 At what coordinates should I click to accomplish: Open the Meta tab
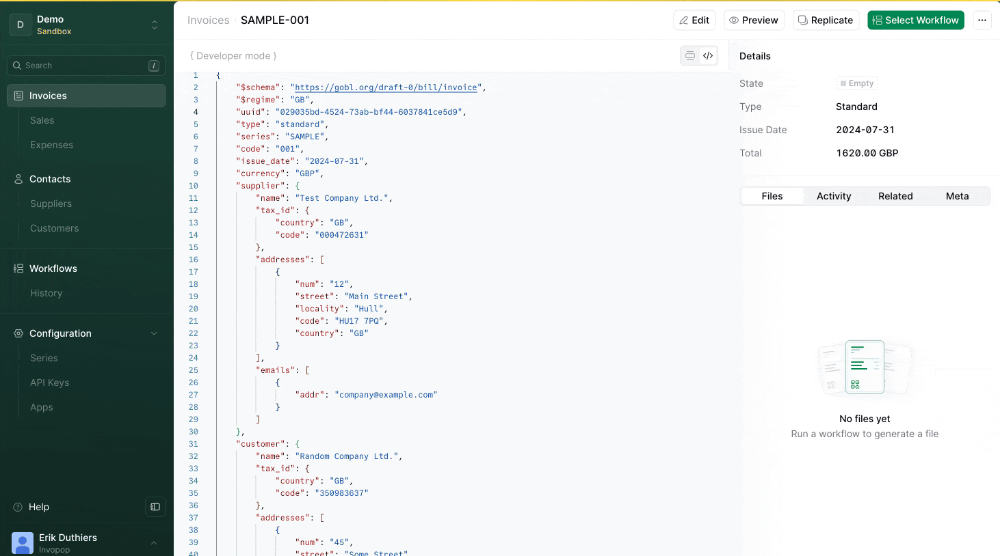(x=957, y=196)
